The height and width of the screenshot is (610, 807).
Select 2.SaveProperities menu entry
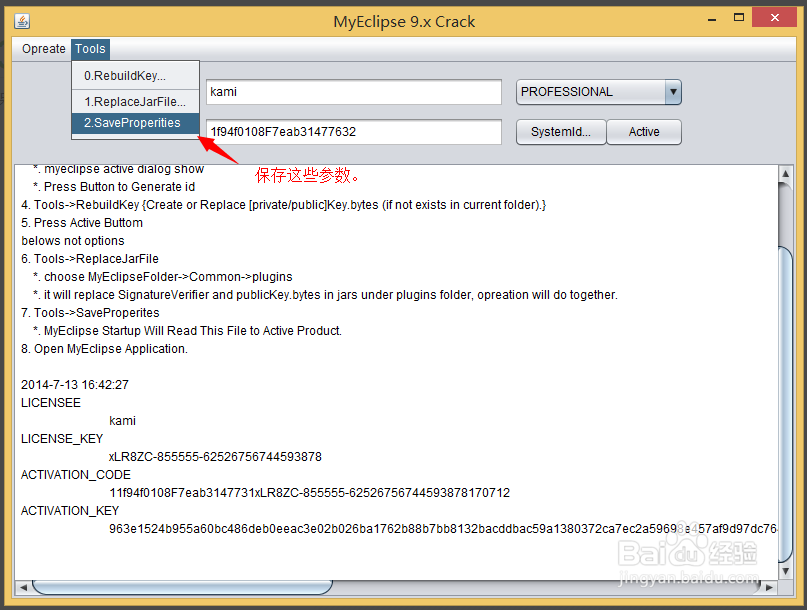point(135,123)
